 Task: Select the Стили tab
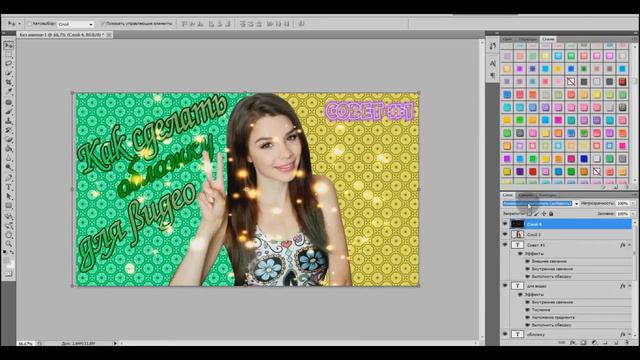548,39
